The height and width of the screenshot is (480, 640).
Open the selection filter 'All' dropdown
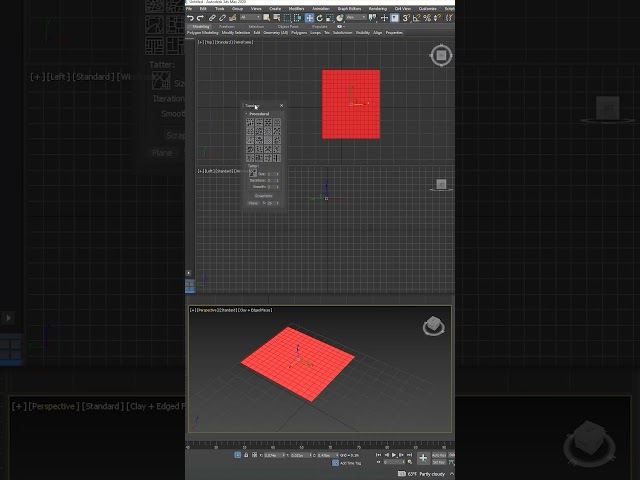click(x=250, y=18)
